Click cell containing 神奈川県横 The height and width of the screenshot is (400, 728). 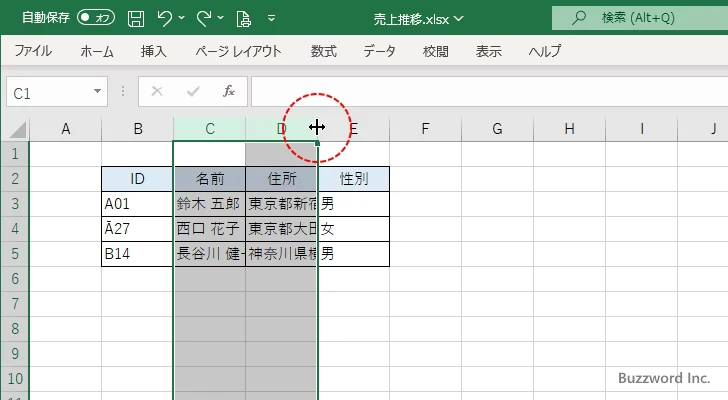coord(281,254)
